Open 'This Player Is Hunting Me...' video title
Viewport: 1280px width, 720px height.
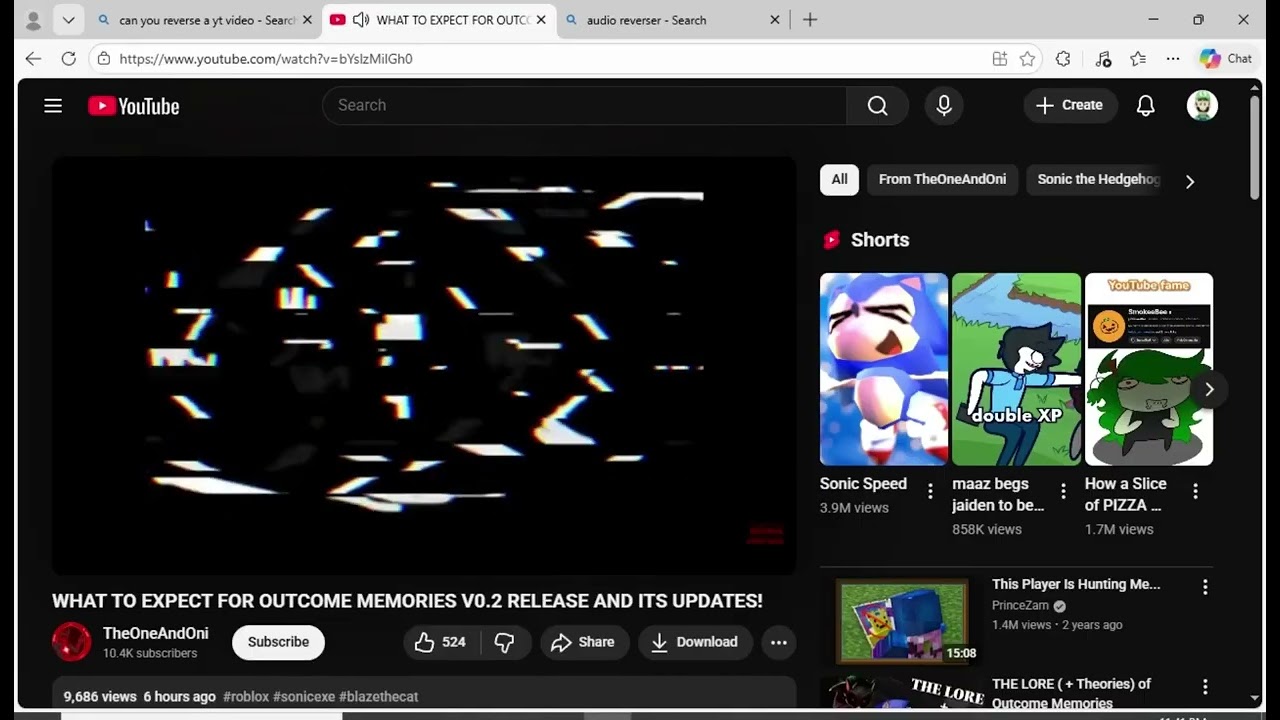[x=1076, y=584]
